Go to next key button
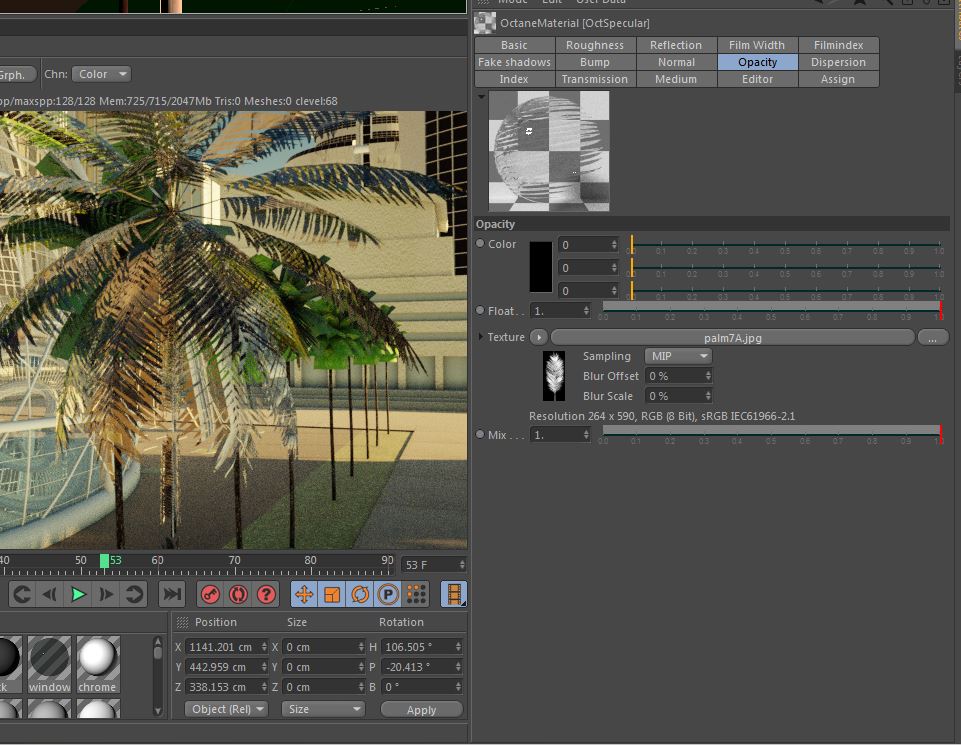The image size is (961, 745). 134,594
